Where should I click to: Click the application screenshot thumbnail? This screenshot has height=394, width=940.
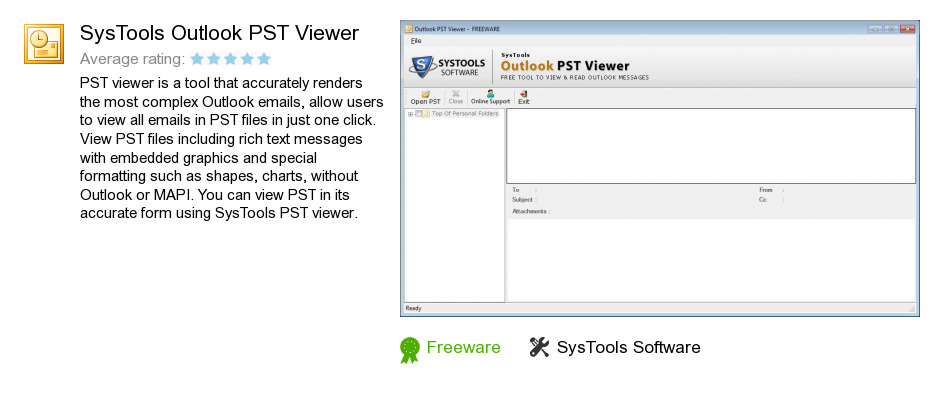[659, 169]
